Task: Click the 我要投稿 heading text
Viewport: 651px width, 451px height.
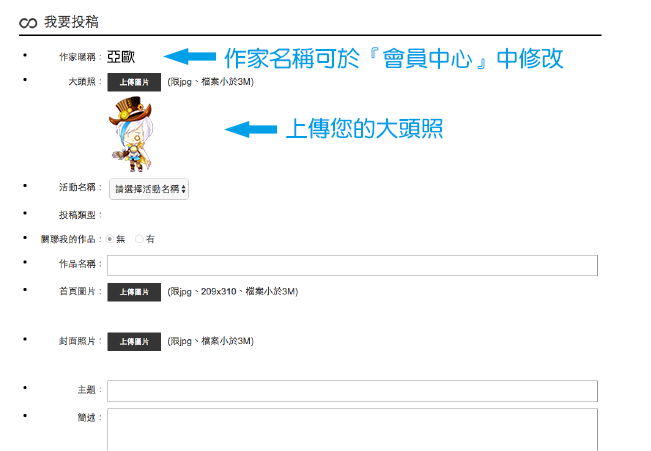Action: point(71,22)
